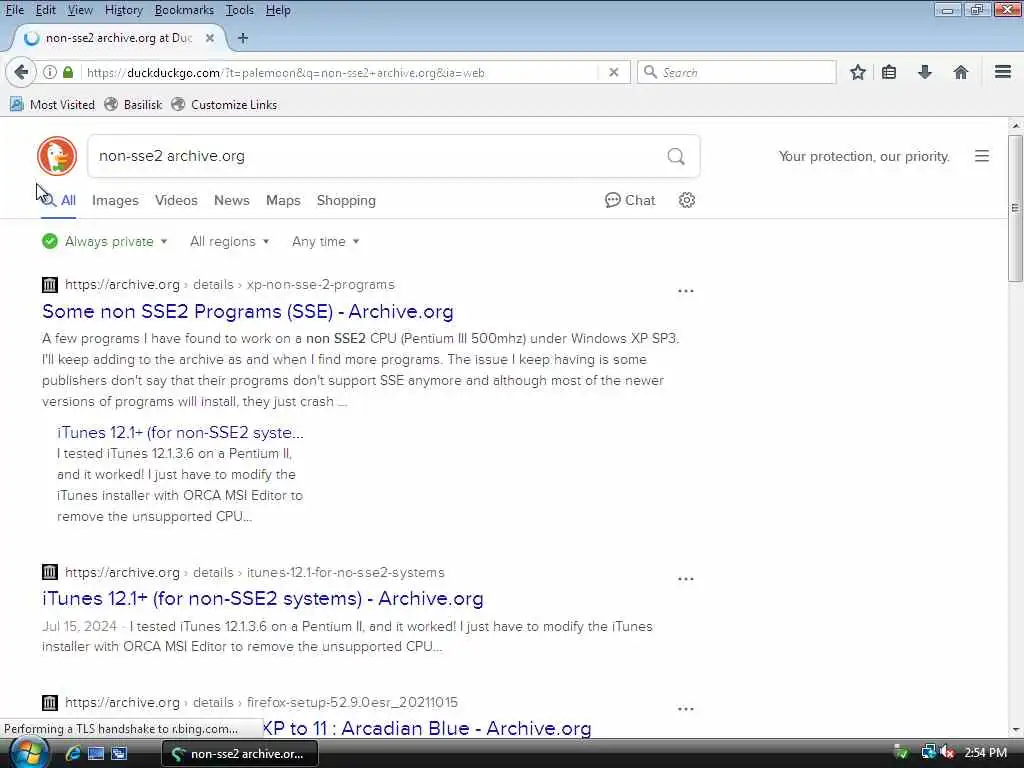Open the Tools menu

pos(240,10)
